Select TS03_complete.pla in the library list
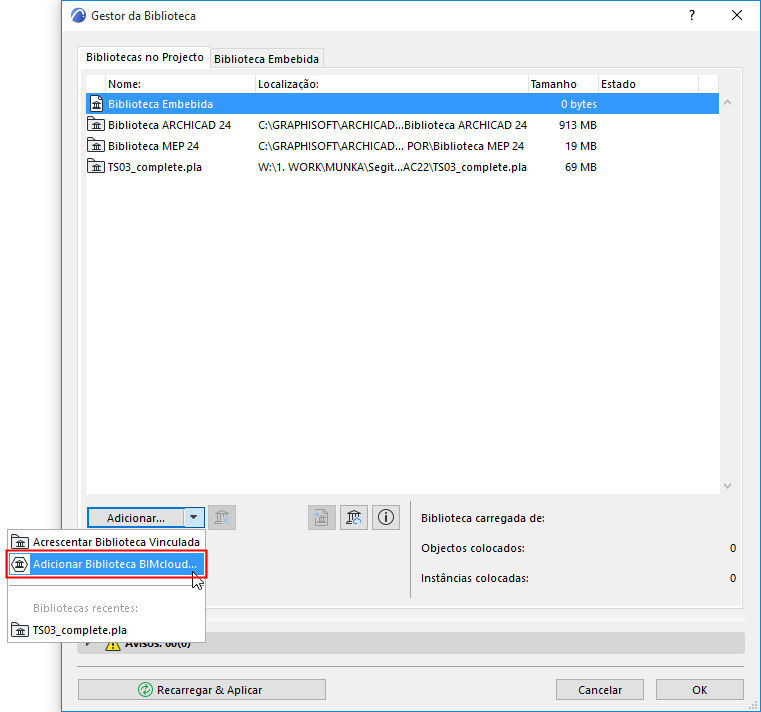 point(155,167)
